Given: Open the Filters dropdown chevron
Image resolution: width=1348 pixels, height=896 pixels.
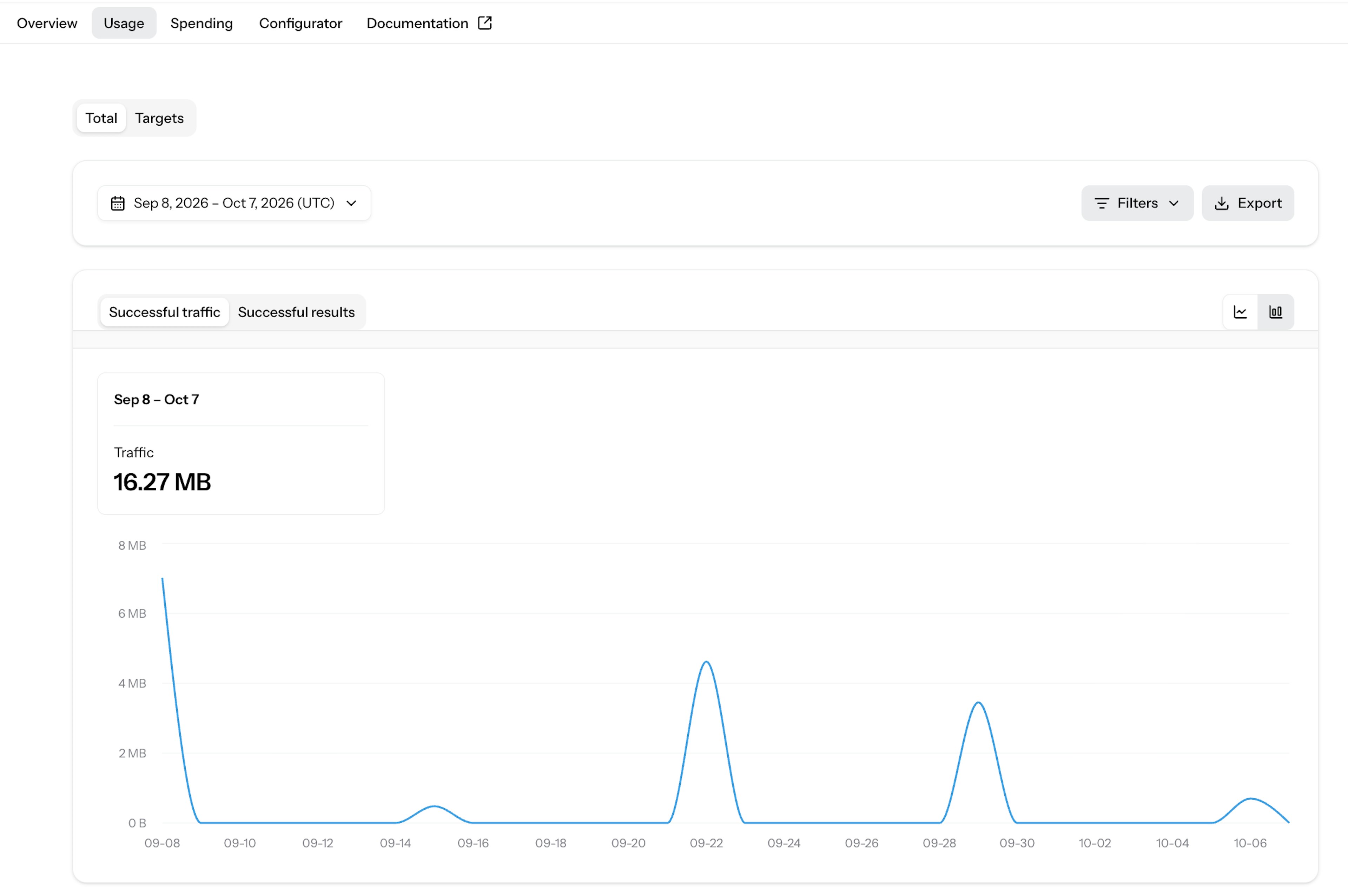Looking at the screenshot, I should point(1174,204).
